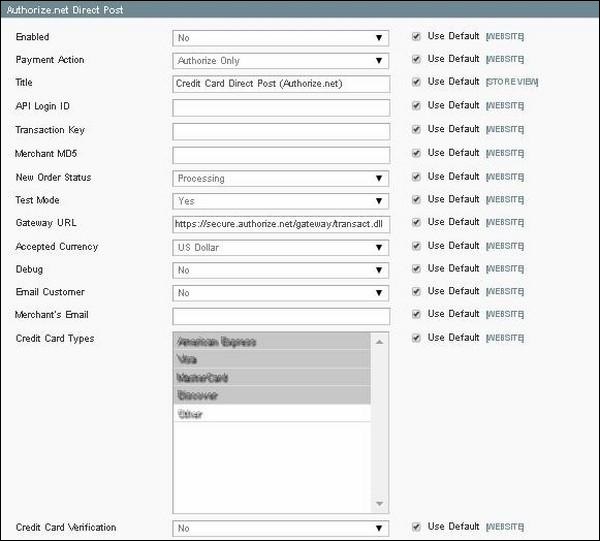The width and height of the screenshot is (600, 541).
Task: Open the Enabled dropdown
Action: pos(280,38)
